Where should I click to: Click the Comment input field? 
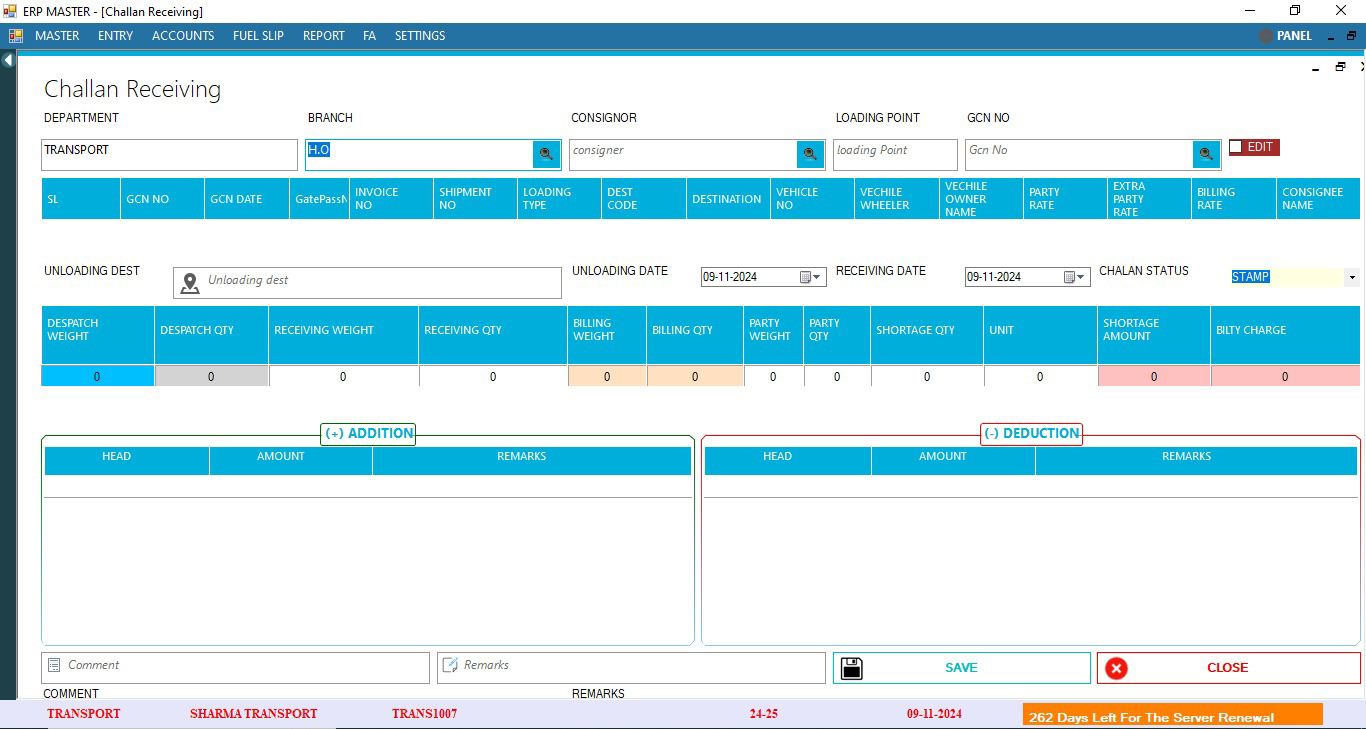tap(235, 668)
